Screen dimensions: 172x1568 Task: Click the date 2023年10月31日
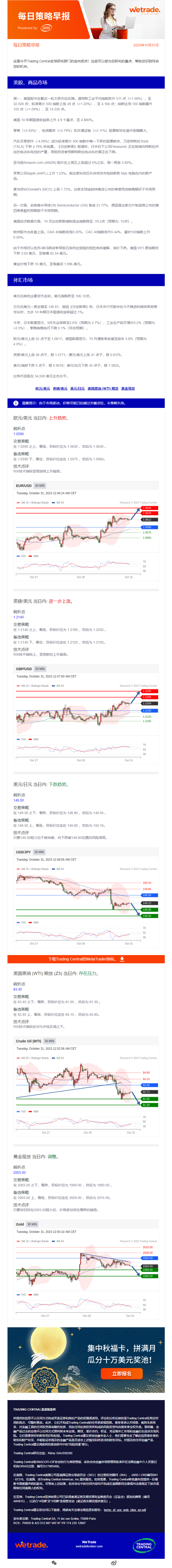(146, 45)
